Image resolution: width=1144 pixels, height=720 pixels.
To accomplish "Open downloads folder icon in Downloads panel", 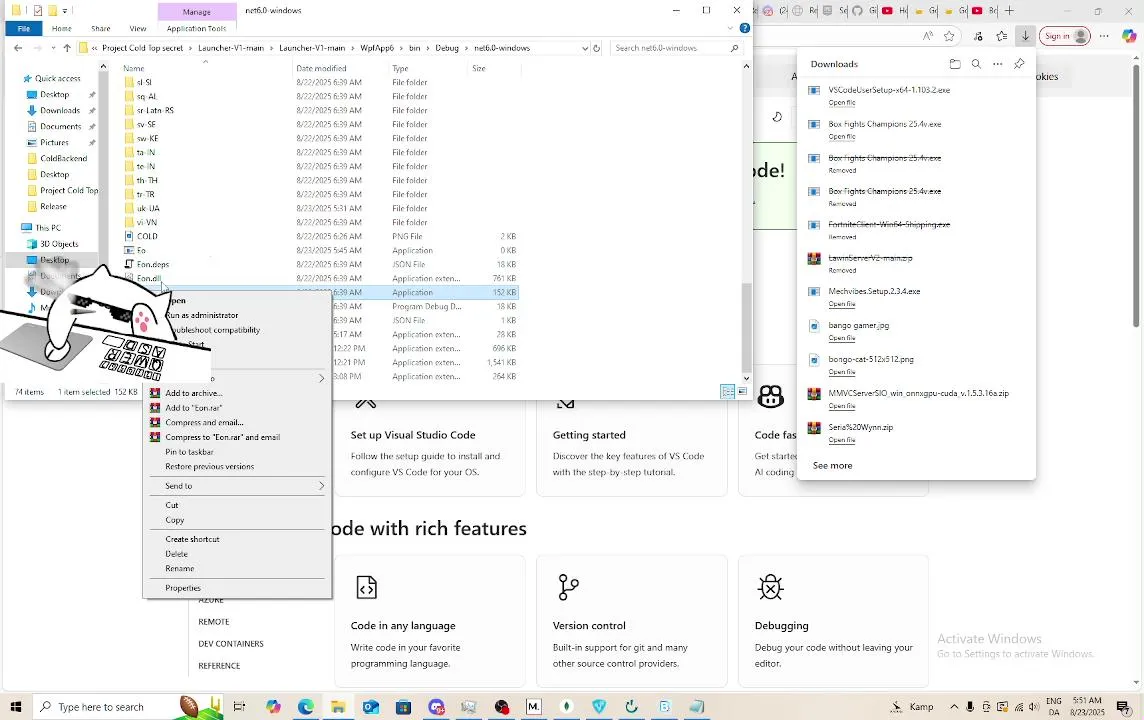I will [955, 64].
